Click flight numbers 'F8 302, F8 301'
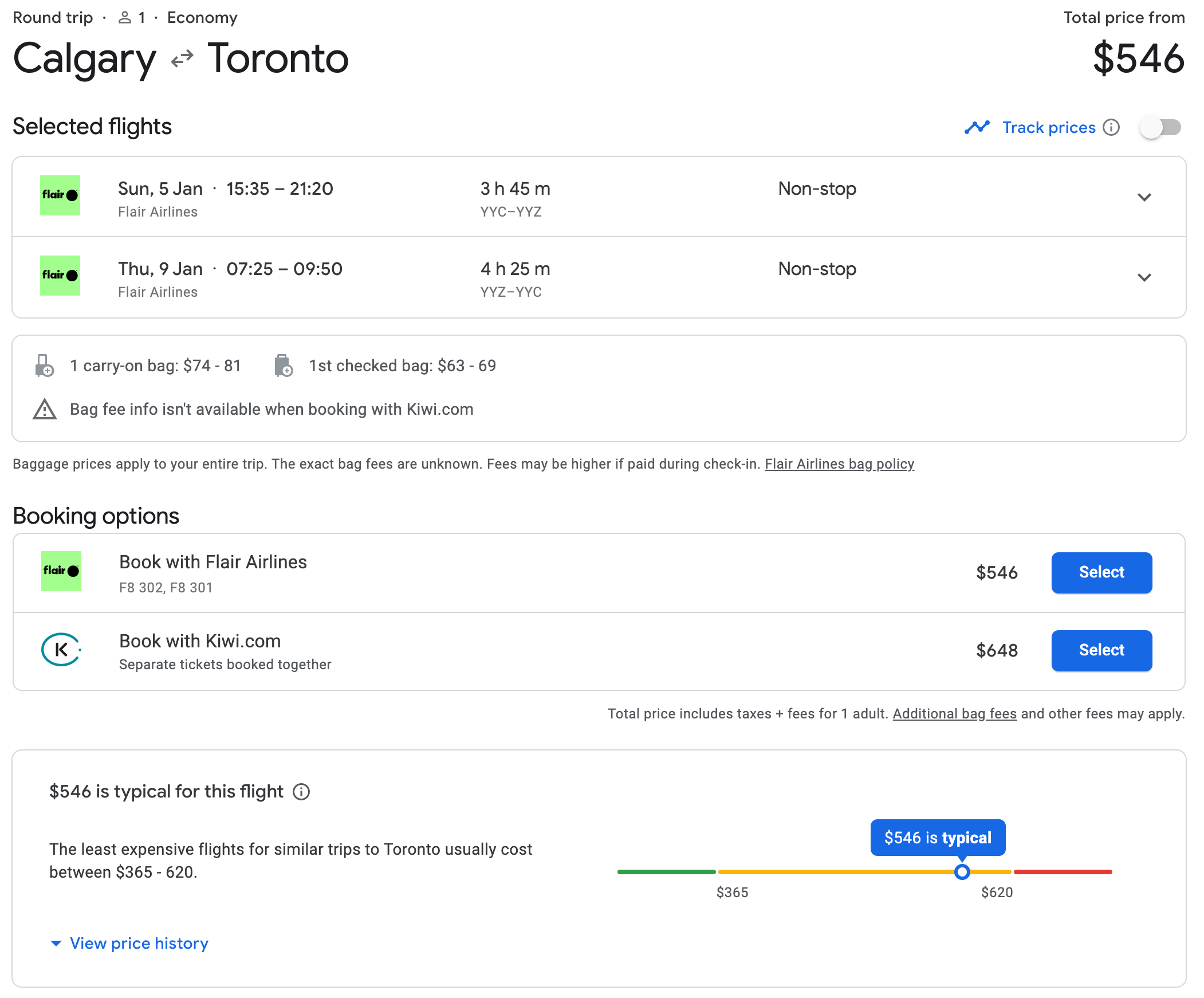 point(166,587)
